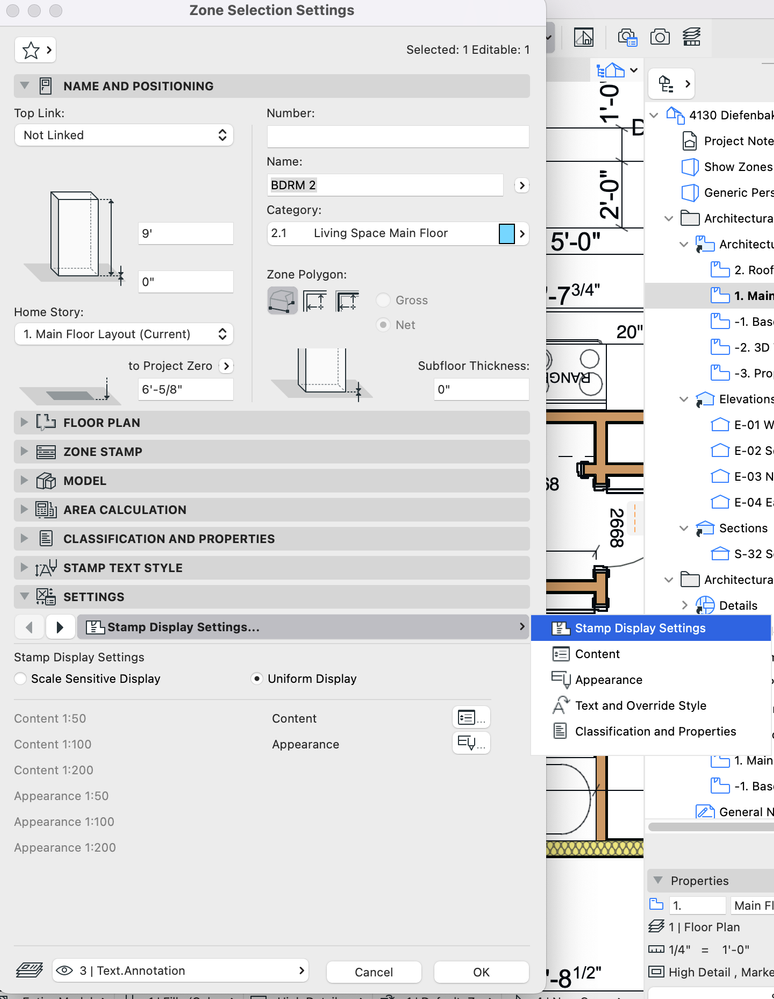Image resolution: width=774 pixels, height=999 pixels.
Task: Open E-03 elevation in navigator
Action: pyautogui.click(x=742, y=477)
